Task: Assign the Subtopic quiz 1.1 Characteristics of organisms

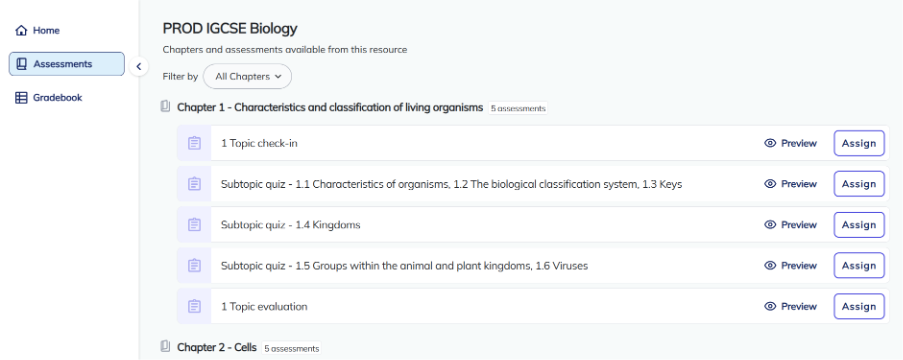Action: pos(859,184)
